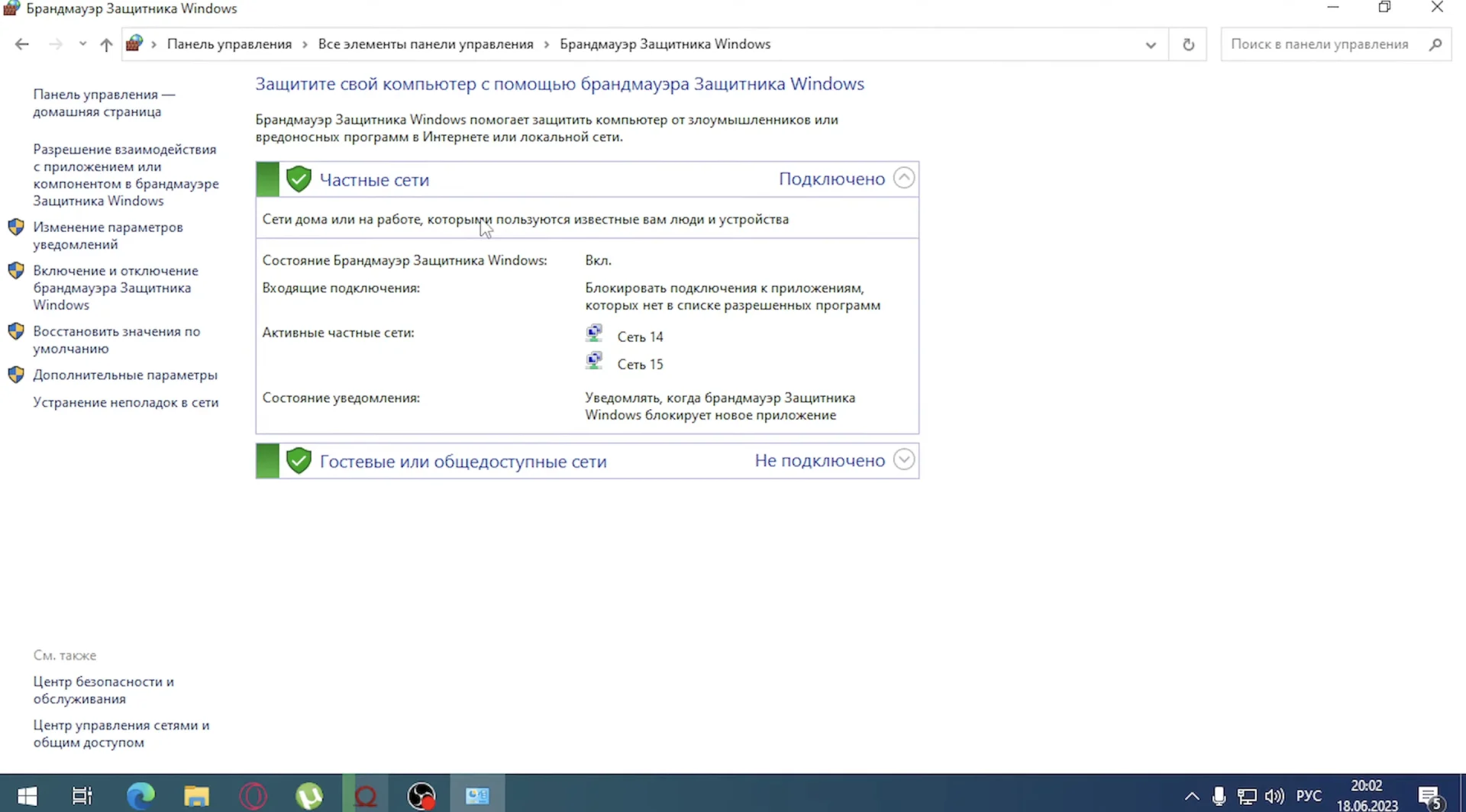Open recent locations dropdown arrow
The height and width of the screenshot is (812, 1466).
(x=82, y=44)
